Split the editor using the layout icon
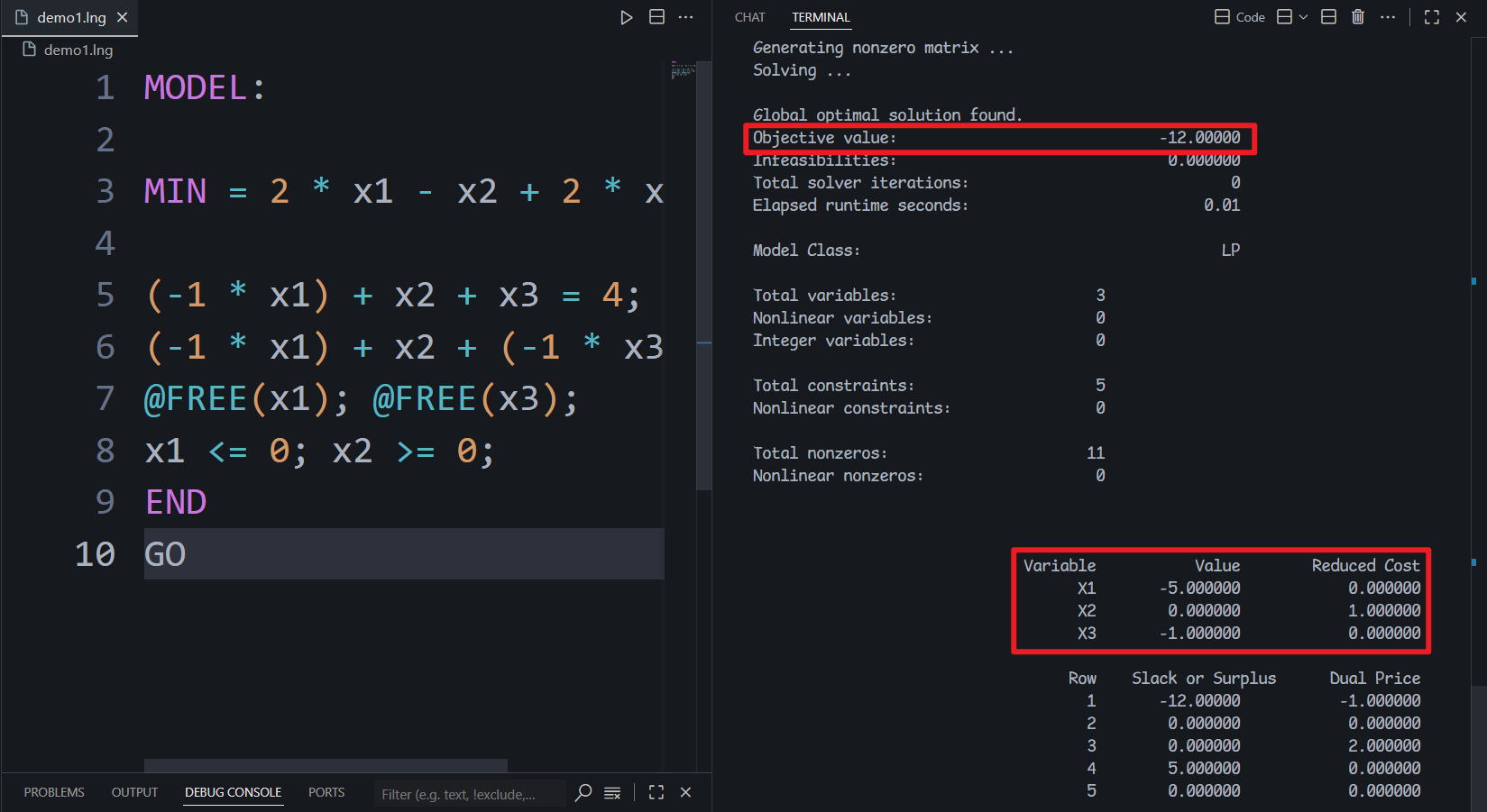This screenshot has width=1487, height=812. 656,17
